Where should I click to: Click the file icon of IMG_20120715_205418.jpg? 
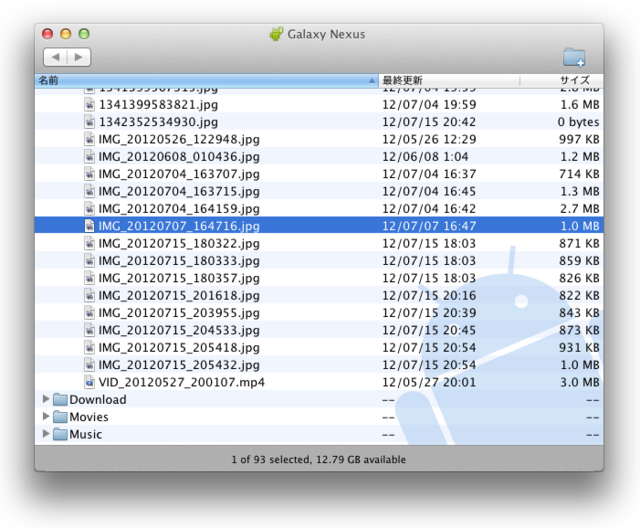(x=89, y=347)
